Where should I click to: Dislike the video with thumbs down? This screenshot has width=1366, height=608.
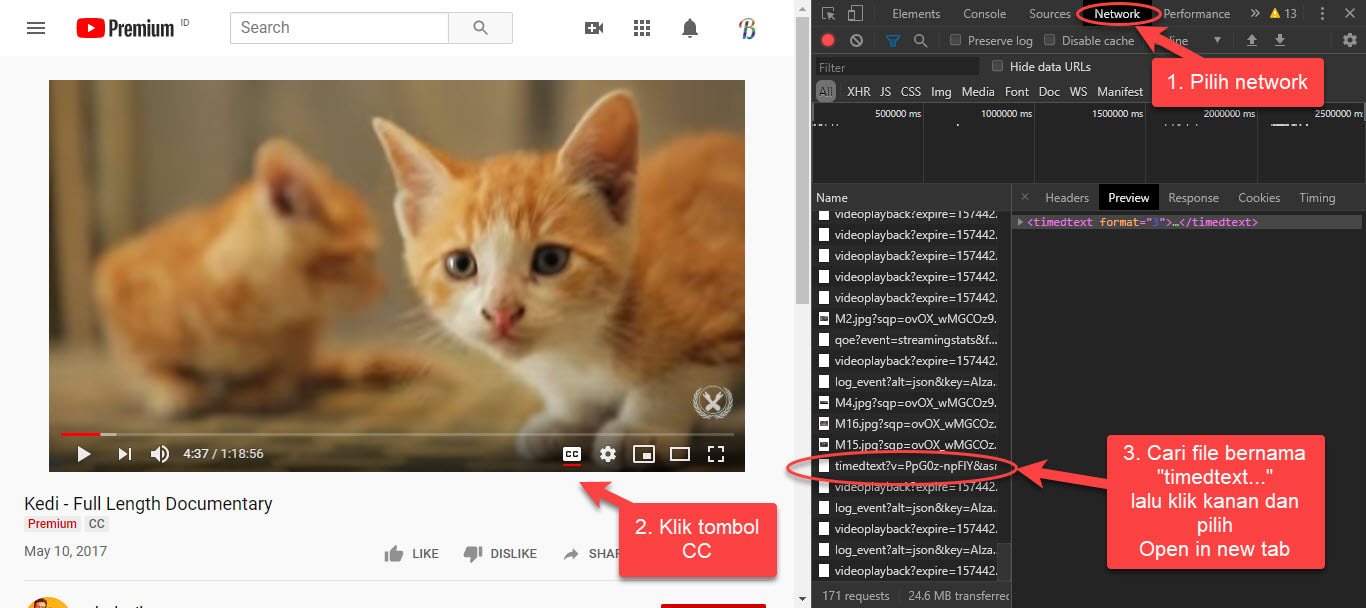coord(500,553)
